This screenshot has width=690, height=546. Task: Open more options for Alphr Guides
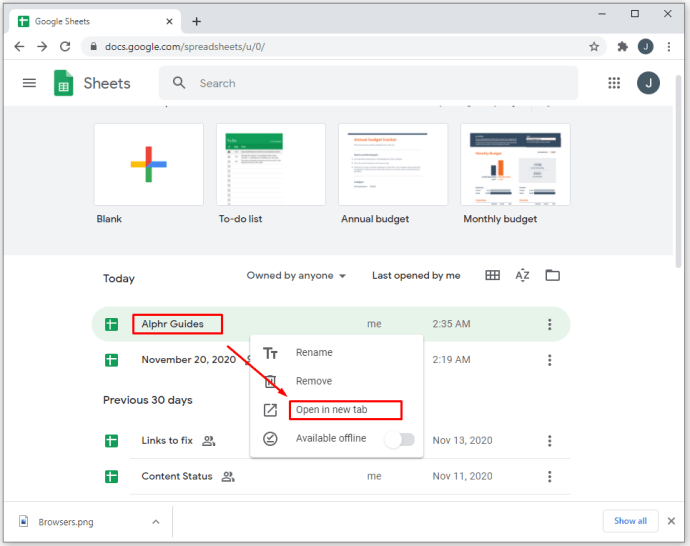tap(550, 324)
